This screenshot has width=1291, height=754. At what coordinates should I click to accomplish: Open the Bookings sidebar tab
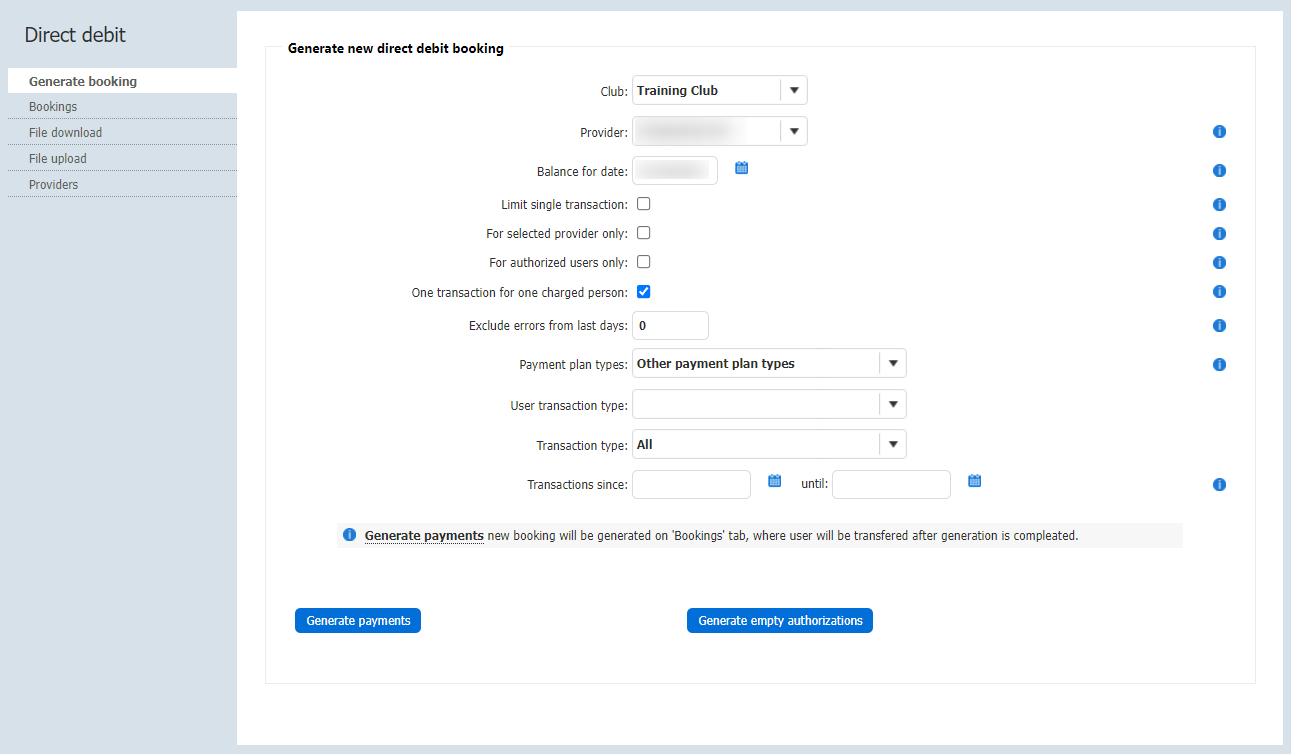pos(53,107)
